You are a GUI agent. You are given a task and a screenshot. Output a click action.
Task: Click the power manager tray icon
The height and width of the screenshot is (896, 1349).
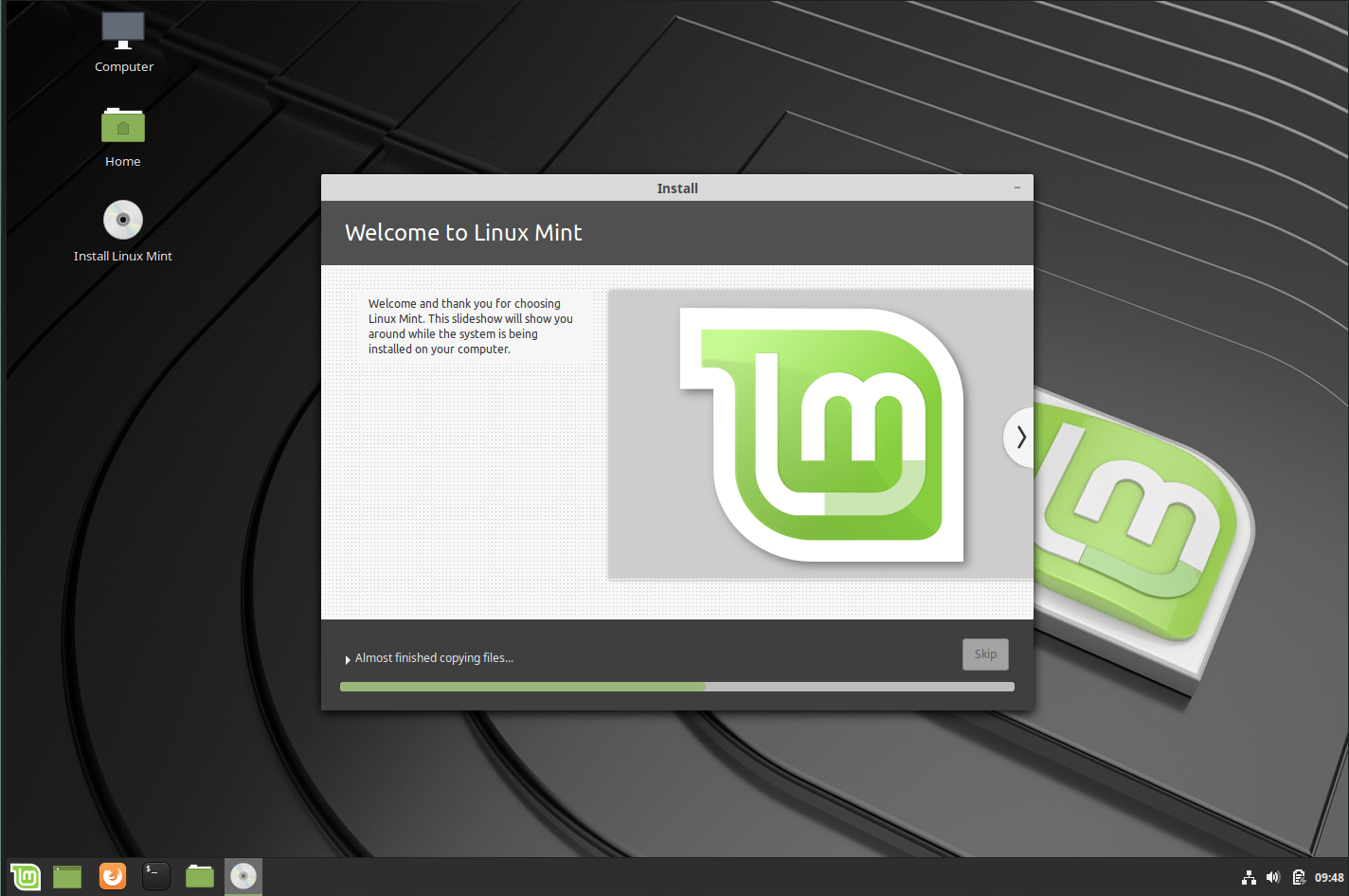tap(1300, 877)
